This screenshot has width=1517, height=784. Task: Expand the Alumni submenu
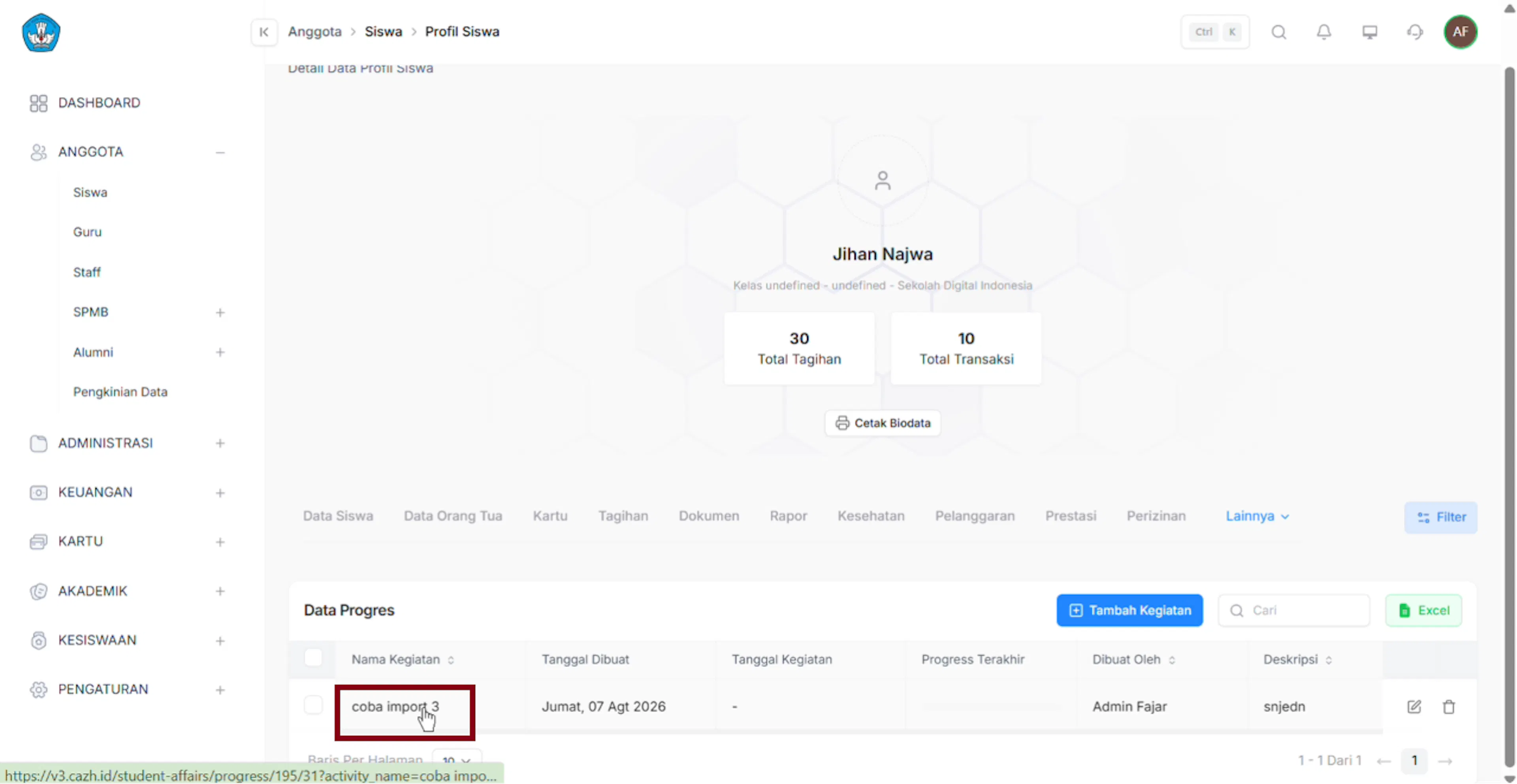[x=220, y=352]
